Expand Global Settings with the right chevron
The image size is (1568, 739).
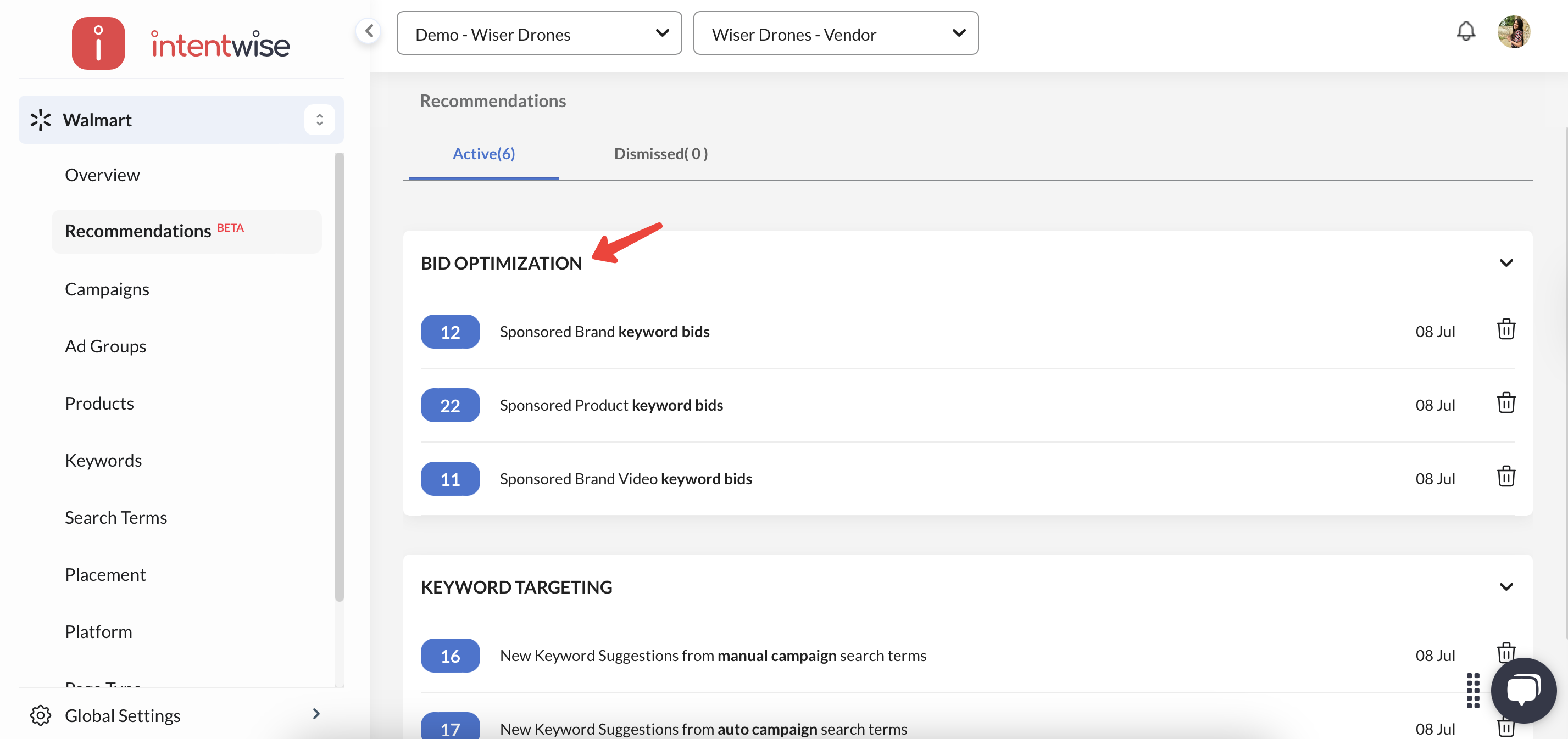(x=316, y=713)
